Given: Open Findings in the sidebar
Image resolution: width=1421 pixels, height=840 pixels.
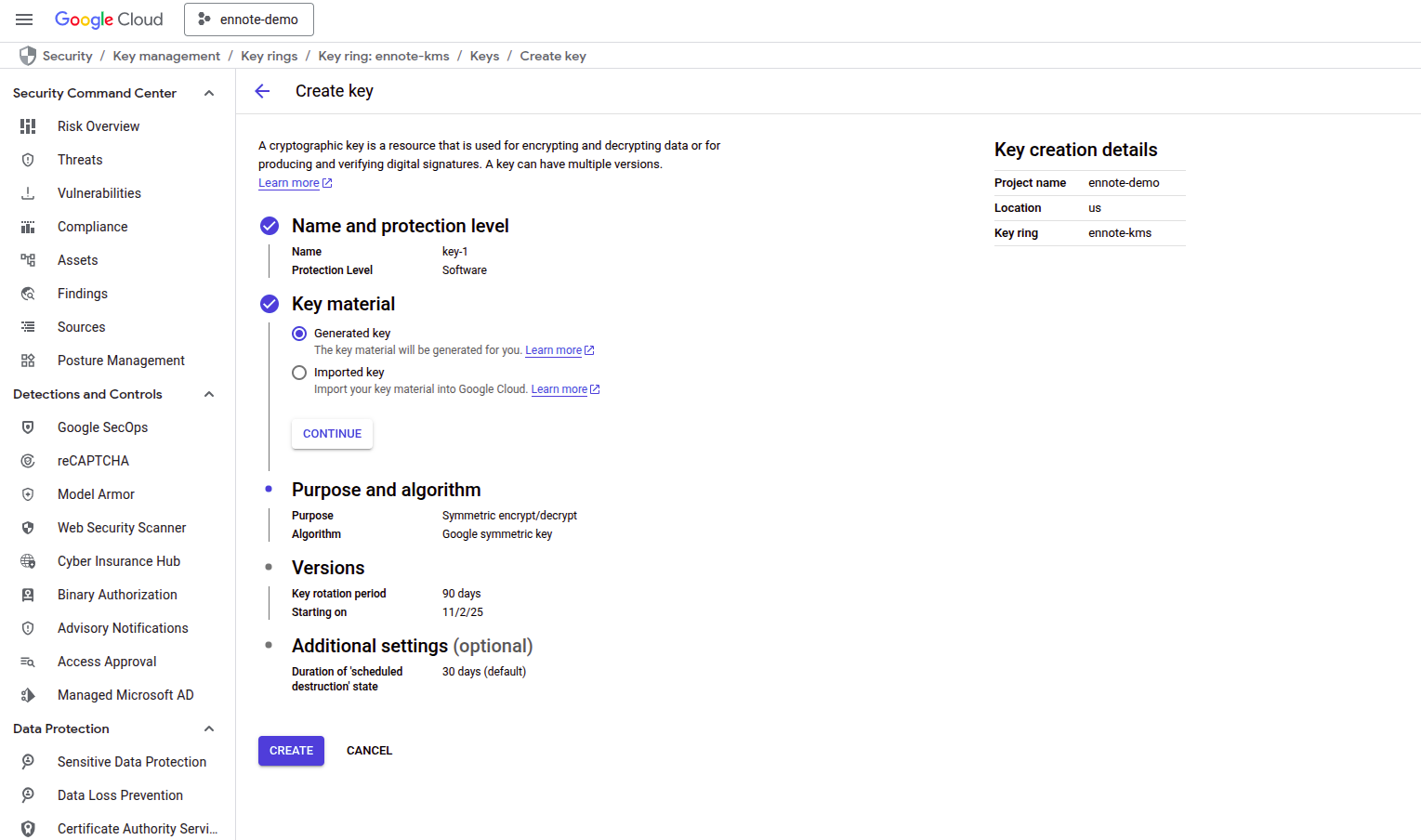Looking at the screenshot, I should pyautogui.click(x=83, y=294).
